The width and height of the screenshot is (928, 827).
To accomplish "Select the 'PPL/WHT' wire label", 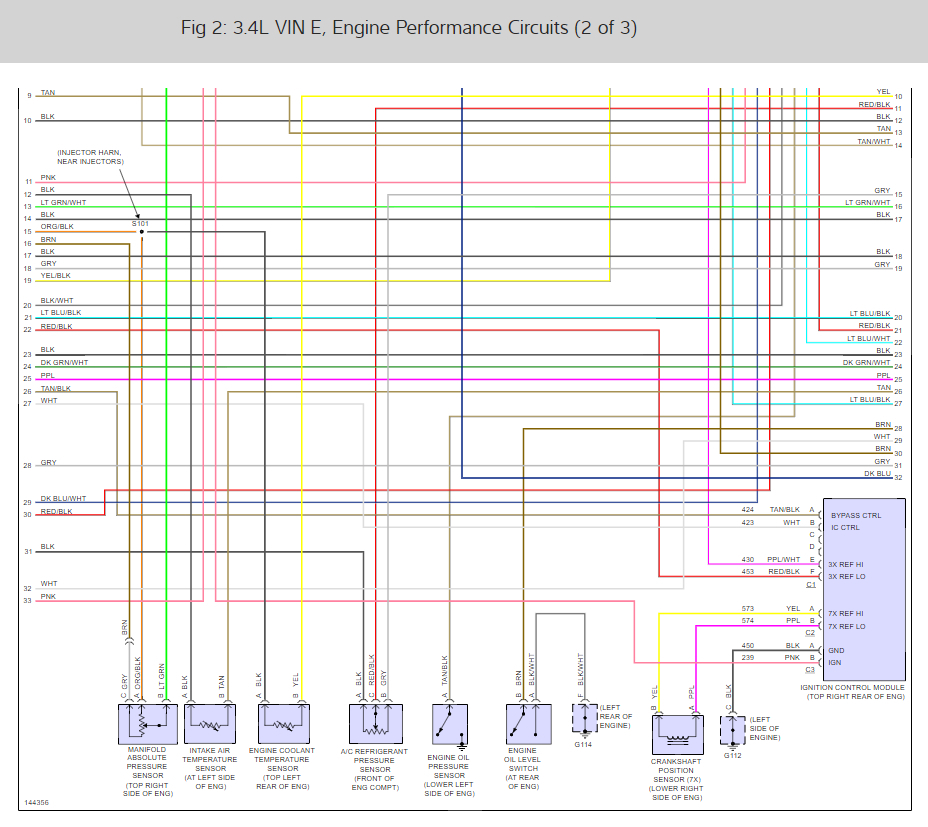I will pyautogui.click(x=783, y=559).
